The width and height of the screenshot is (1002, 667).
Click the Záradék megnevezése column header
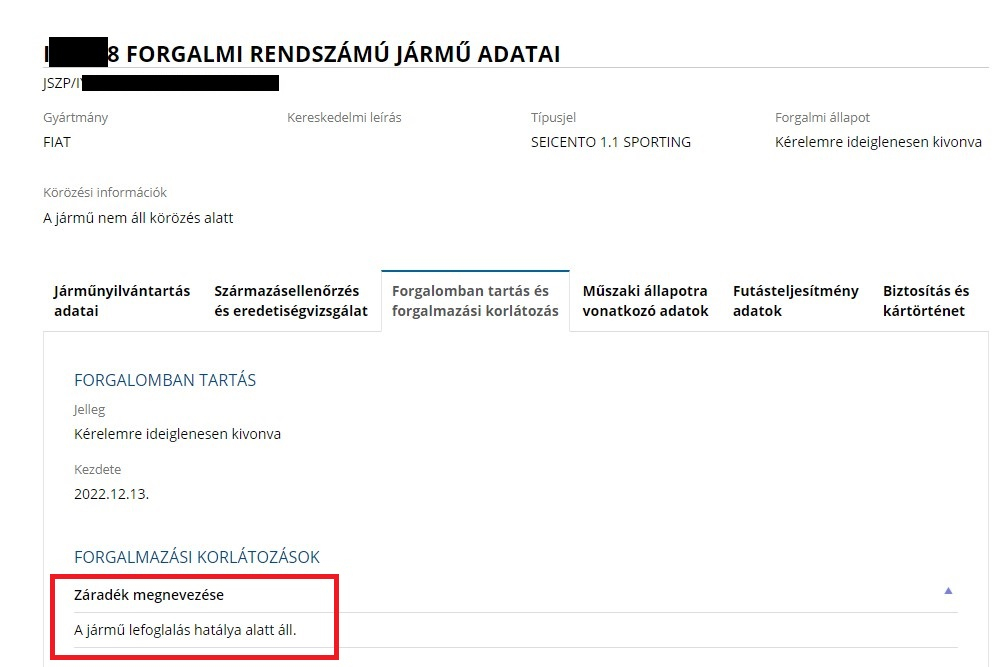point(149,595)
